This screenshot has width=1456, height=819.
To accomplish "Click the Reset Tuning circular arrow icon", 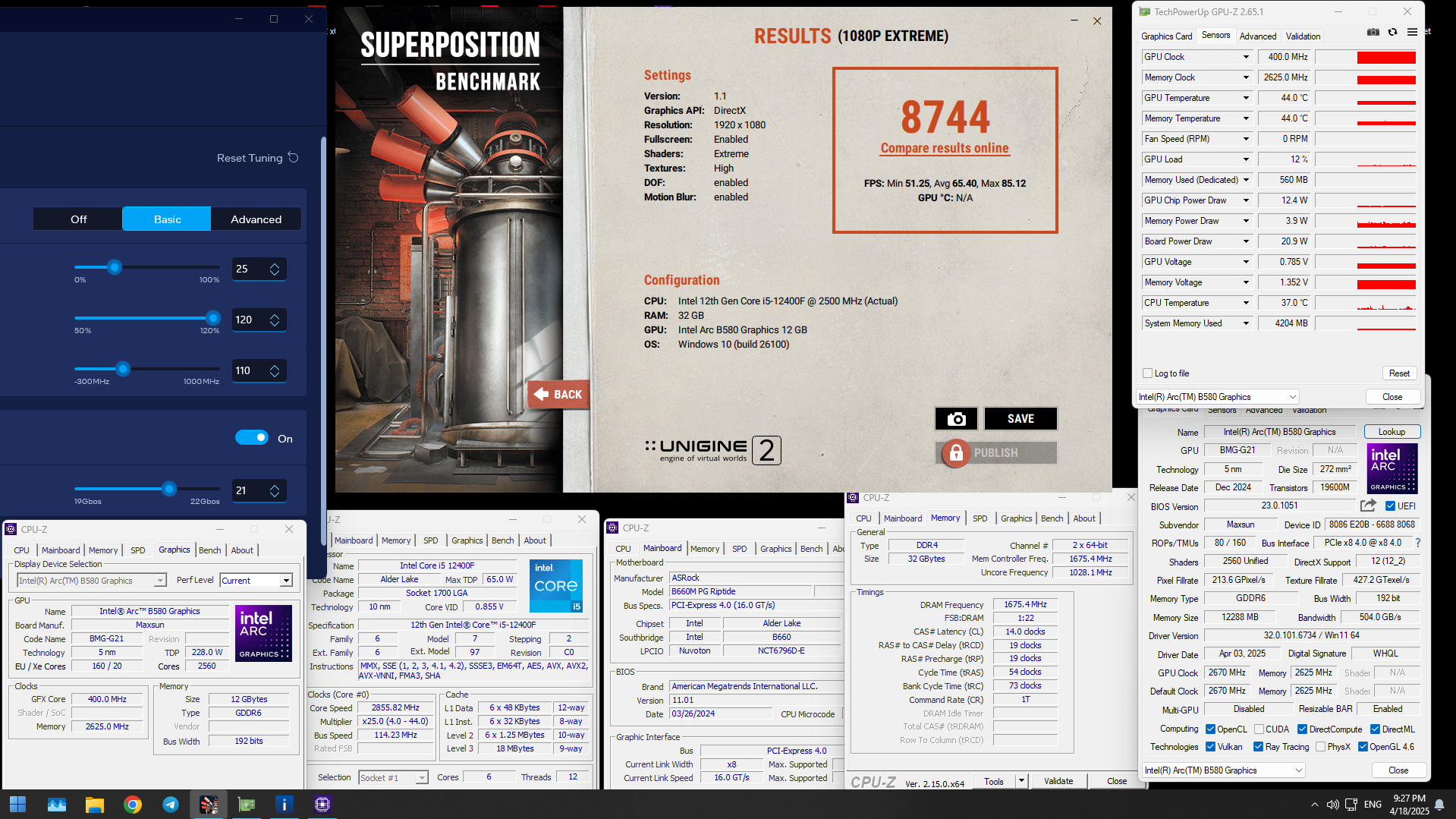I will [294, 157].
